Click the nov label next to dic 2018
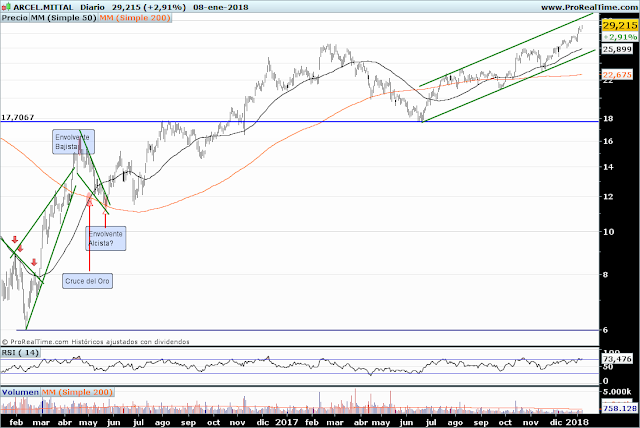 (x=531, y=423)
